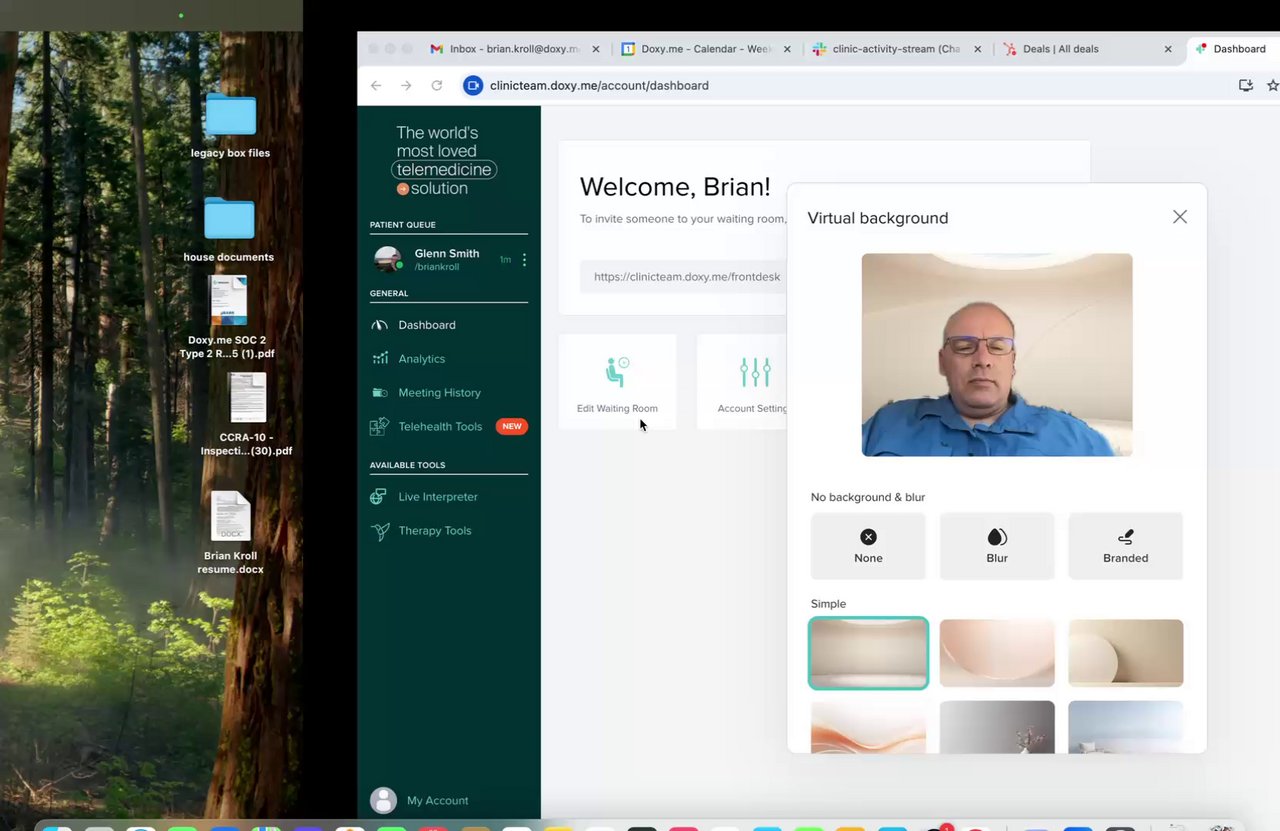
Task: Choose the pink curved Simple background
Action: click(x=997, y=653)
